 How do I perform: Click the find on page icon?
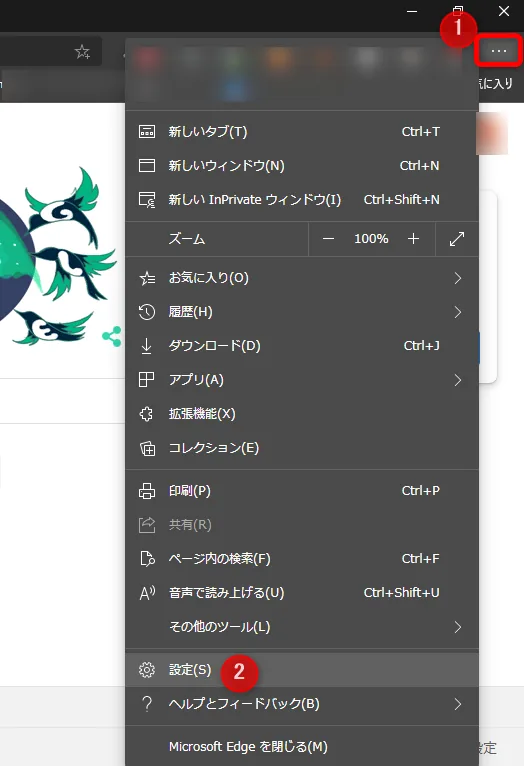[147, 558]
